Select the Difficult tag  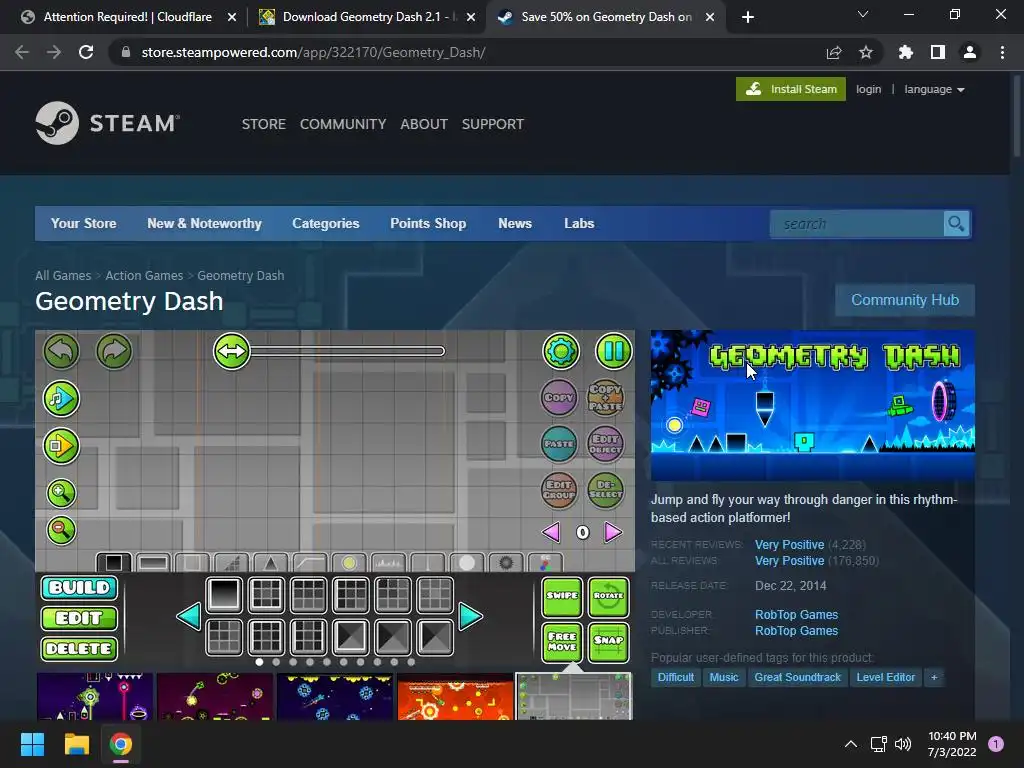(676, 677)
